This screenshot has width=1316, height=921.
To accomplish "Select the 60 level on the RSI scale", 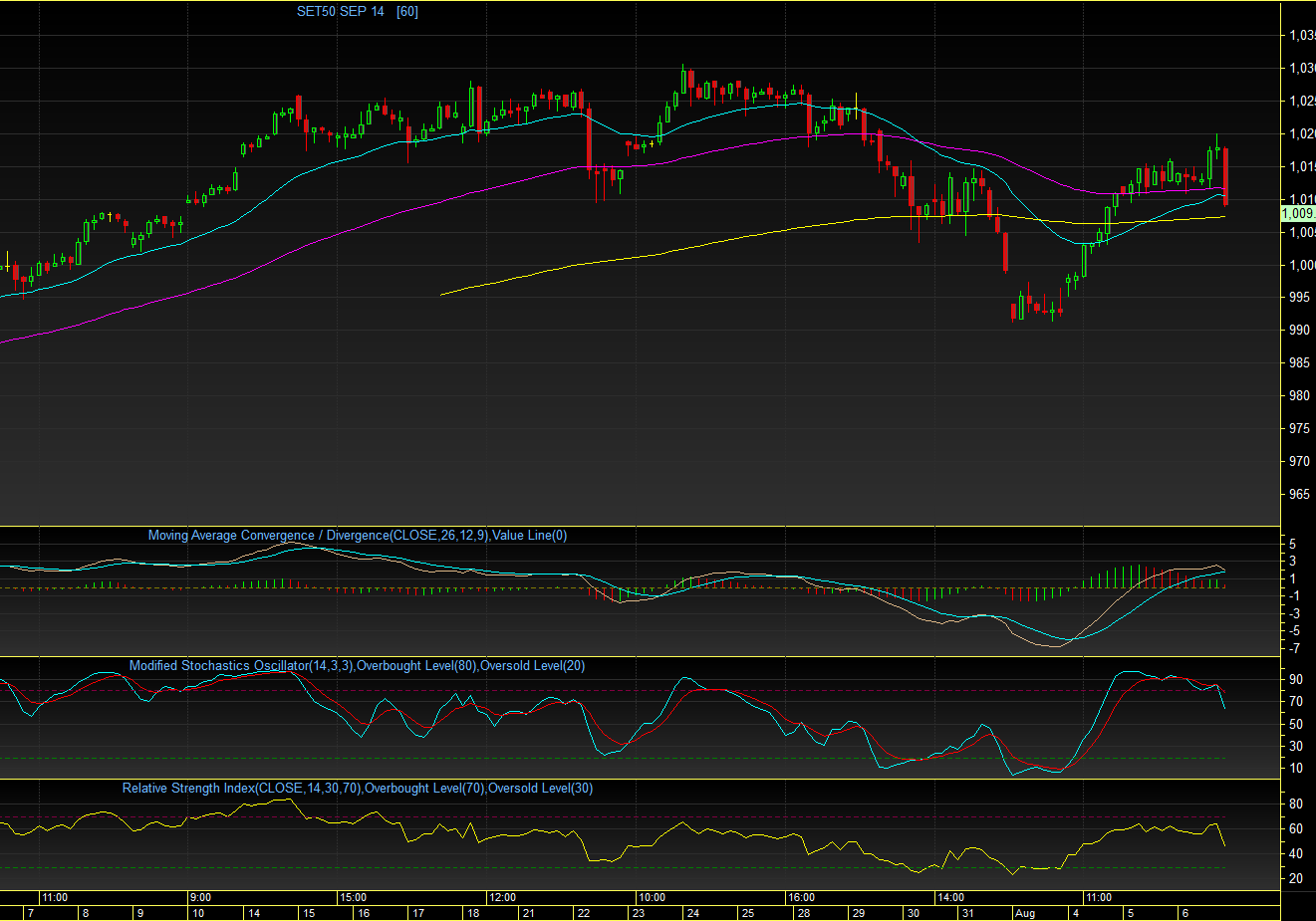I will pos(1296,829).
